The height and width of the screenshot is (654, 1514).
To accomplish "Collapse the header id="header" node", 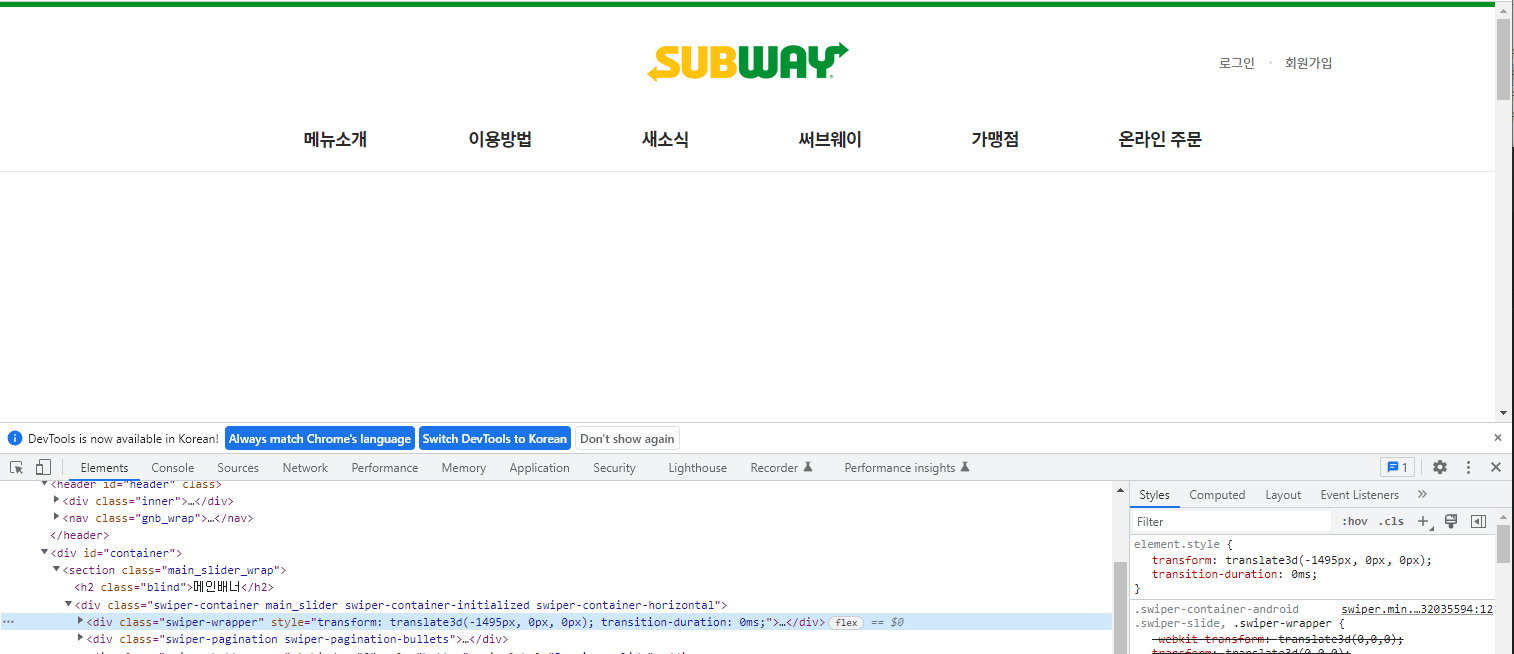I will click(x=45, y=484).
